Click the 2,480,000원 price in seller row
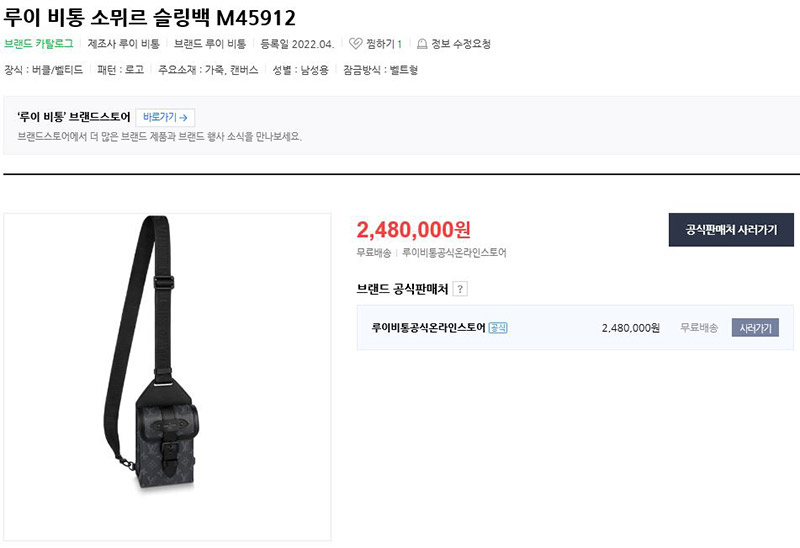The image size is (800, 548). pyautogui.click(x=631, y=328)
